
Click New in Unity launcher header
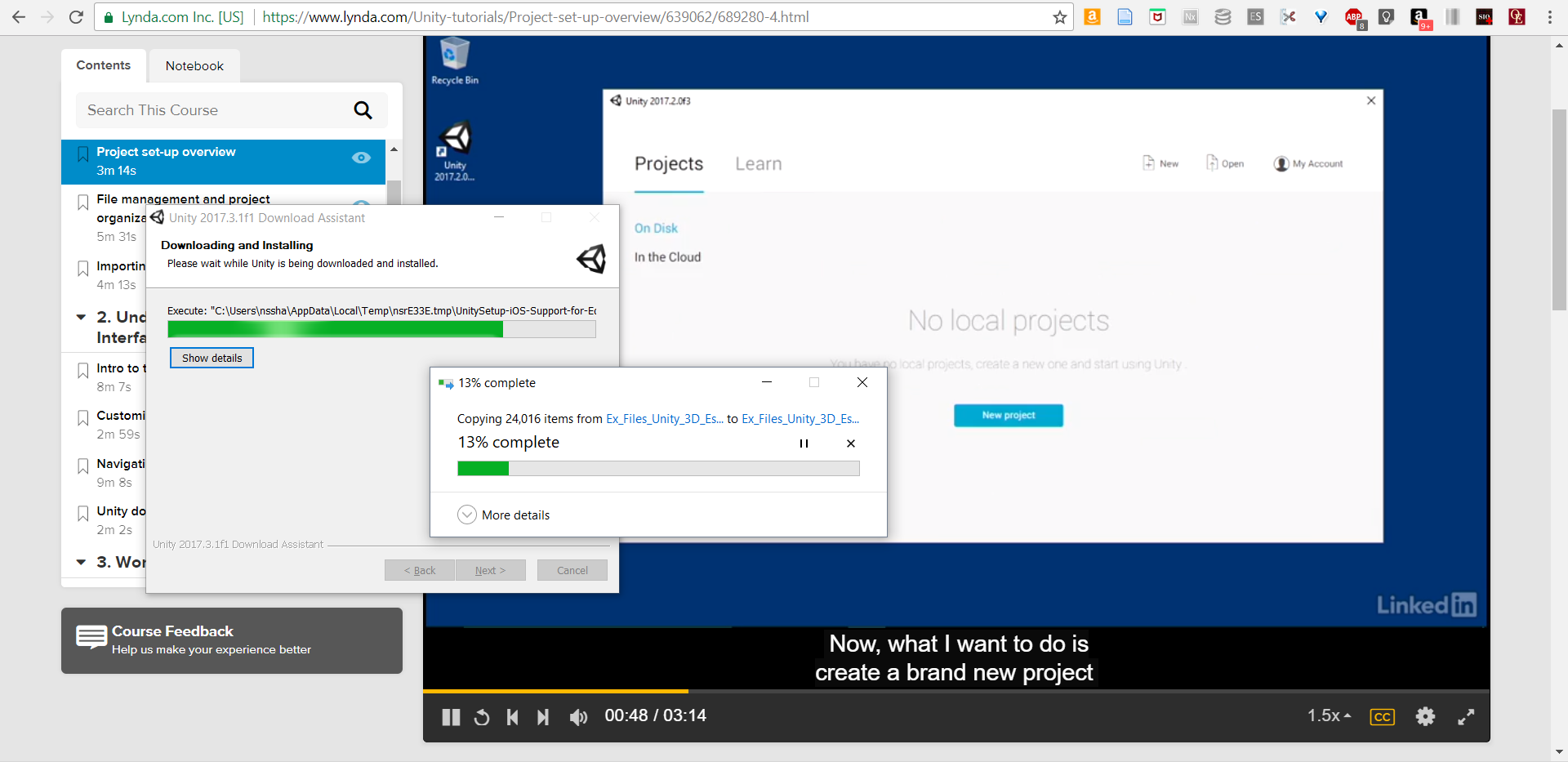[1160, 163]
